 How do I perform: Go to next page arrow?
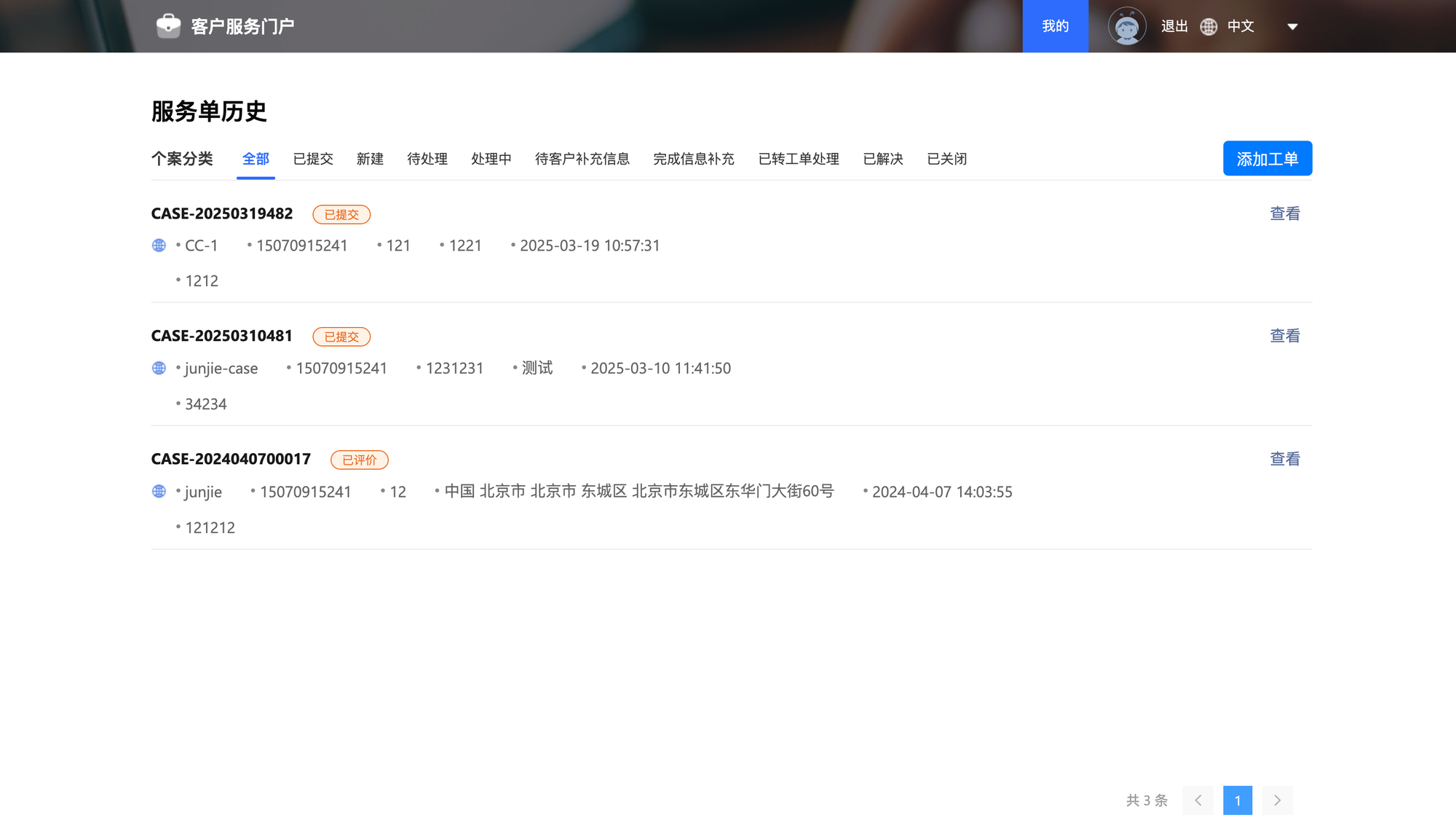tap(1277, 800)
